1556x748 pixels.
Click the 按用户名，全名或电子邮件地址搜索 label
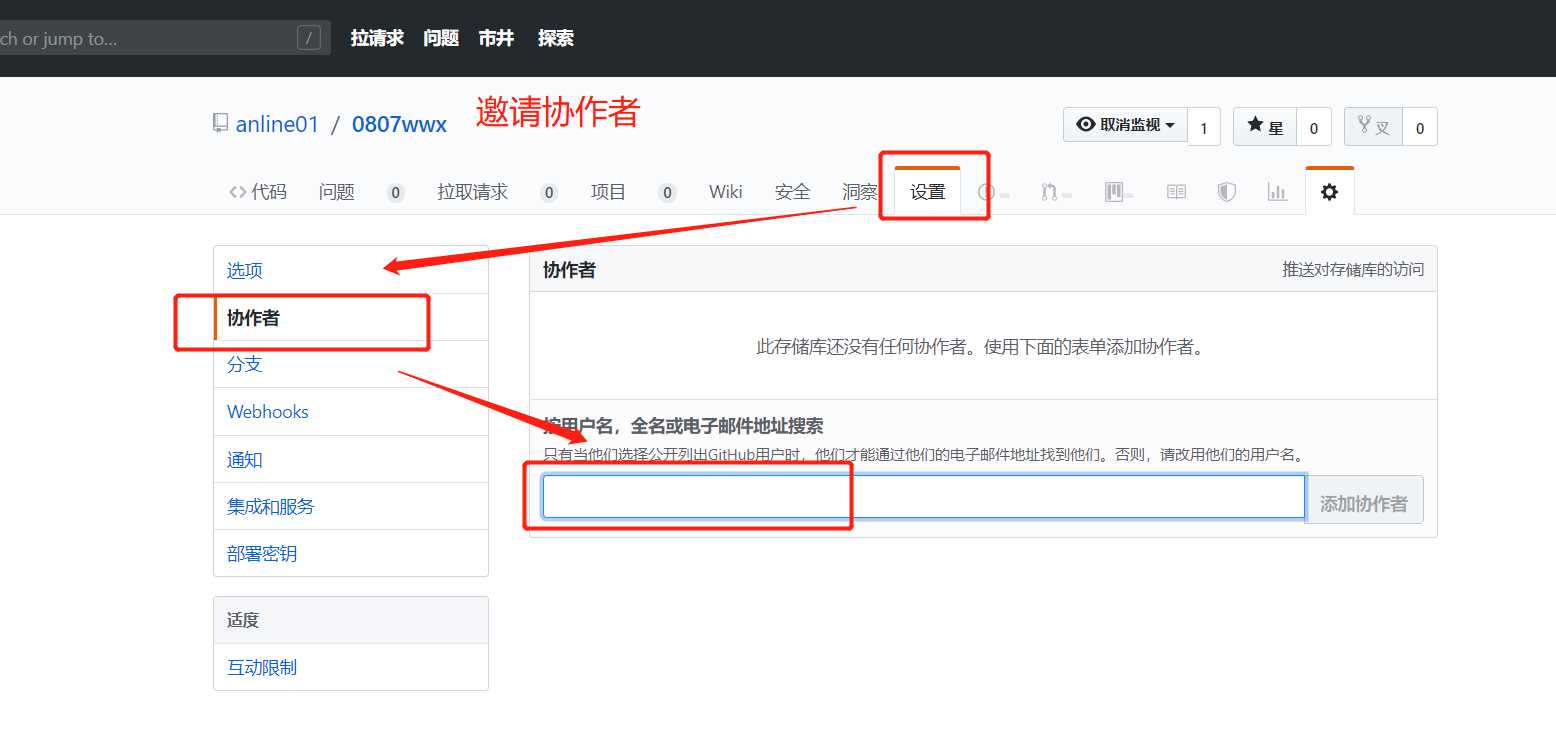tap(683, 426)
